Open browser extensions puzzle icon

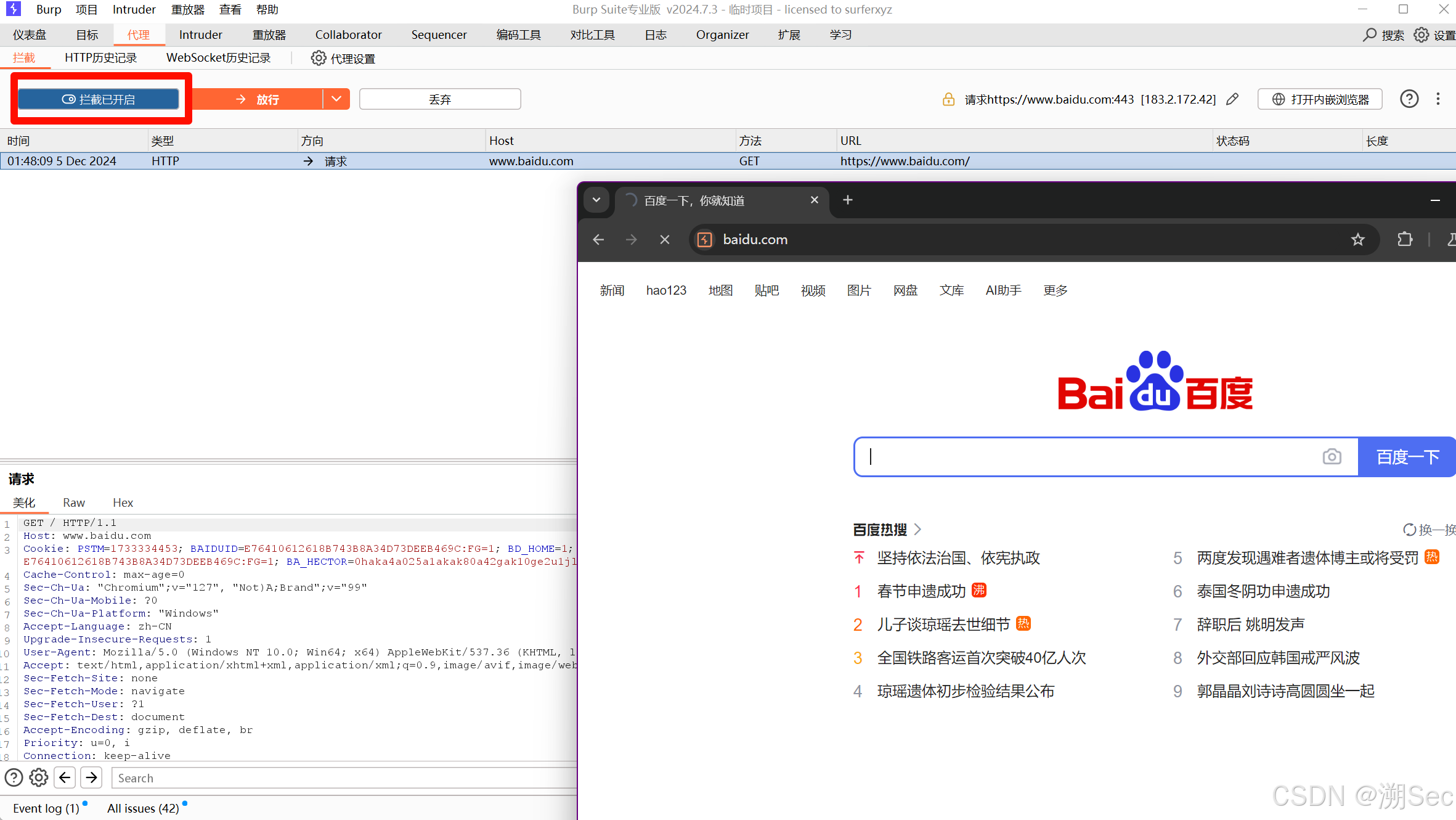pyautogui.click(x=1405, y=239)
